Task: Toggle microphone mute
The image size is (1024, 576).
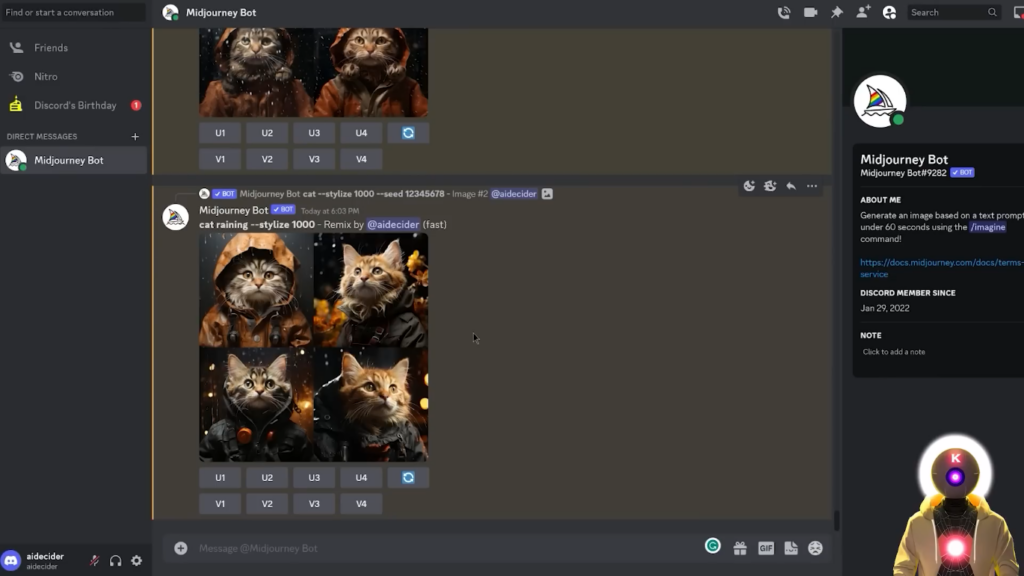Action: (94, 560)
